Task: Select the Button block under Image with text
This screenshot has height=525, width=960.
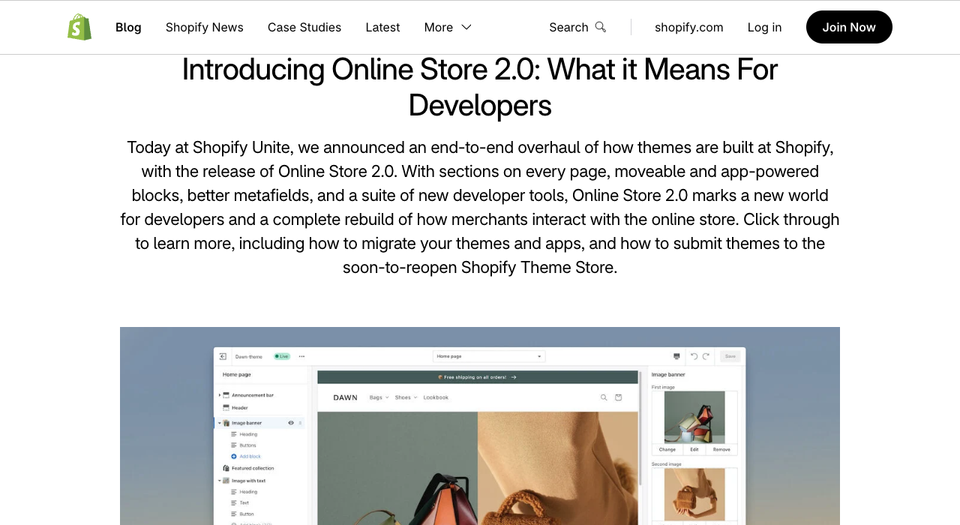Action: tap(242, 514)
